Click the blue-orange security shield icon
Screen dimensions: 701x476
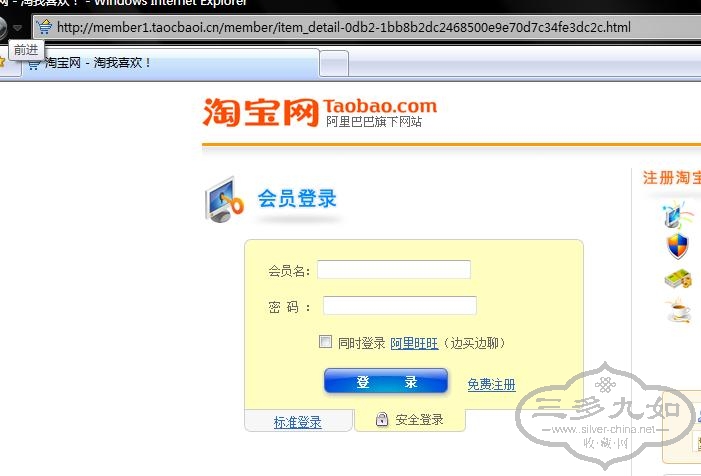pos(678,245)
